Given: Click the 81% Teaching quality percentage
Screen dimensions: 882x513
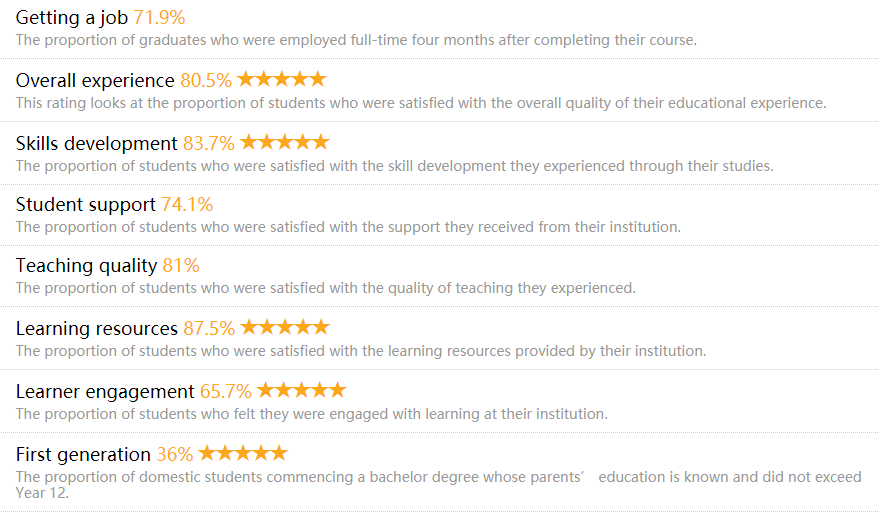Looking at the screenshot, I should 181,266.
